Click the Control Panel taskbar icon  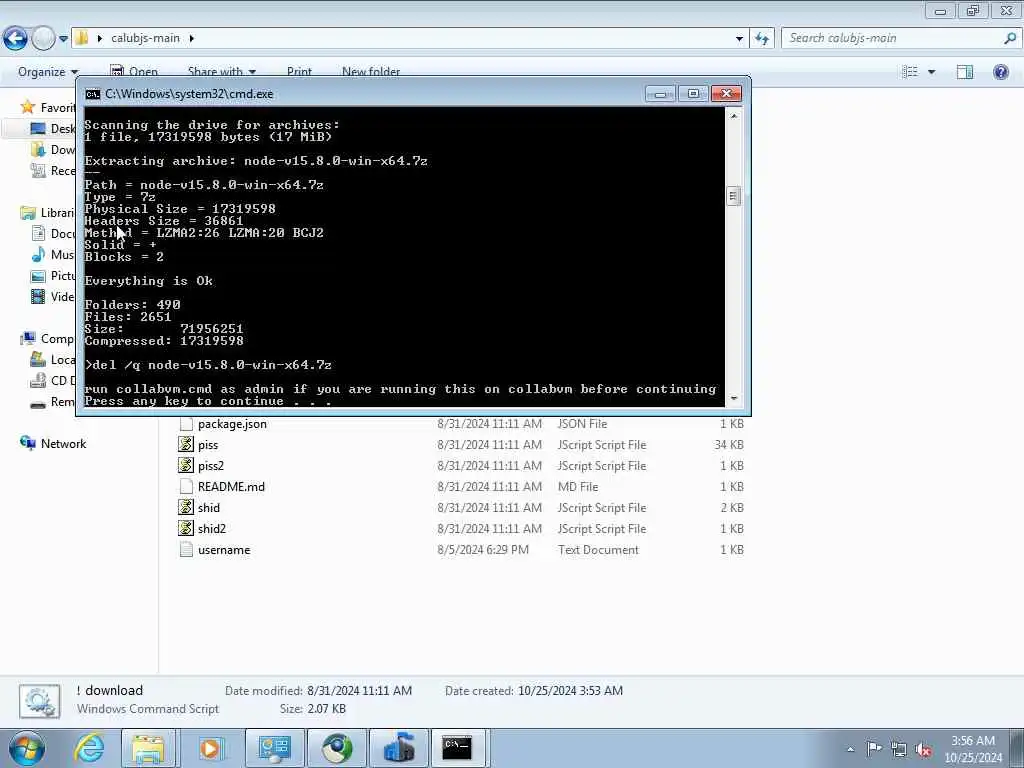click(x=274, y=748)
